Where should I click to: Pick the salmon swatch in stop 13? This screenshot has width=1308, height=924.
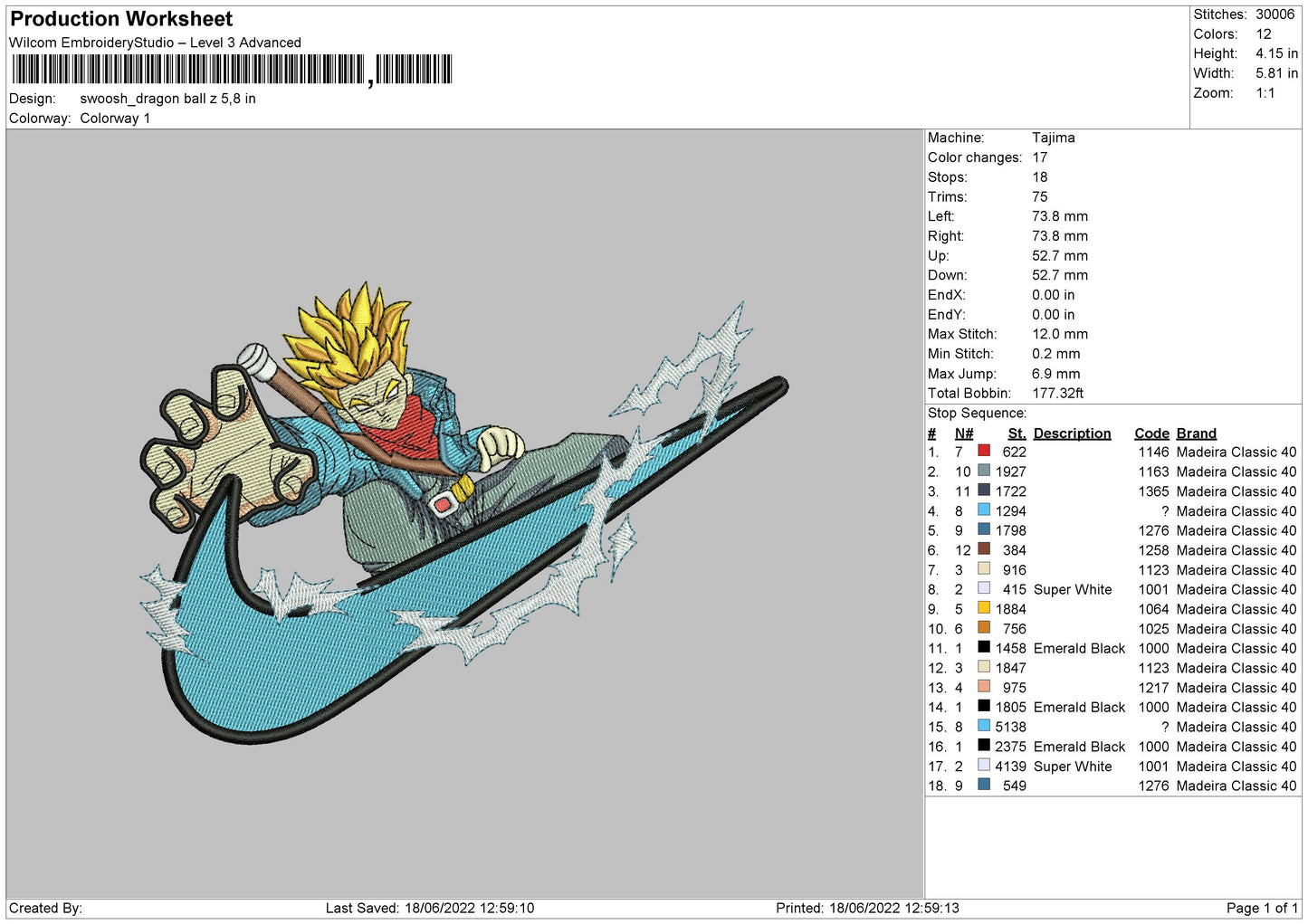pyautogui.click(x=984, y=687)
